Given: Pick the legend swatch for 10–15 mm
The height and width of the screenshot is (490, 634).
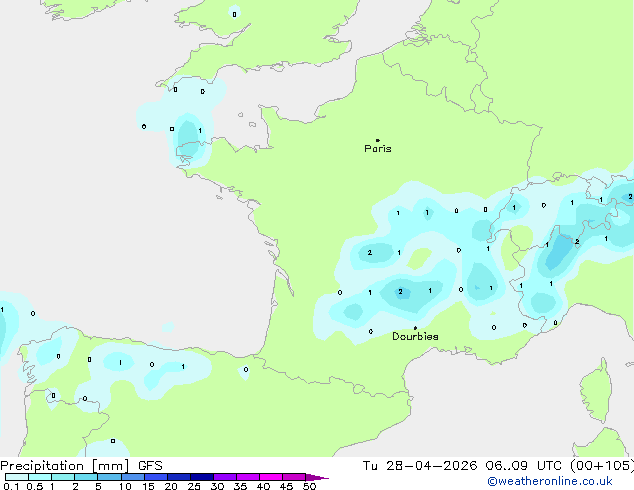Looking at the screenshot, I should [133, 477].
